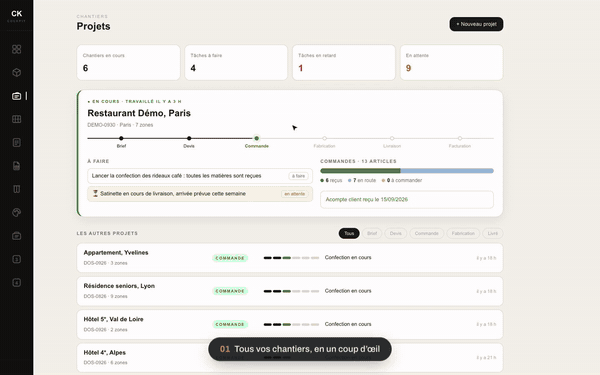The height and width of the screenshot is (375, 600).
Task: Click progress dashes on Appartement, Yvelines row
Action: pos(291,258)
